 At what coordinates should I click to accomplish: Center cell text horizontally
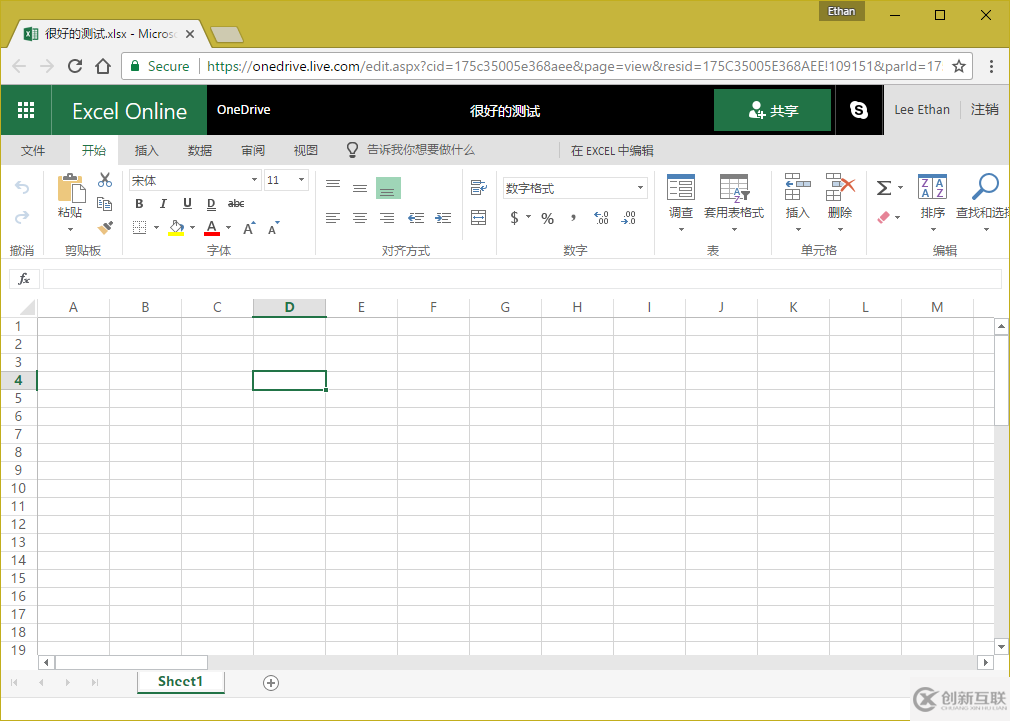[x=360, y=218]
